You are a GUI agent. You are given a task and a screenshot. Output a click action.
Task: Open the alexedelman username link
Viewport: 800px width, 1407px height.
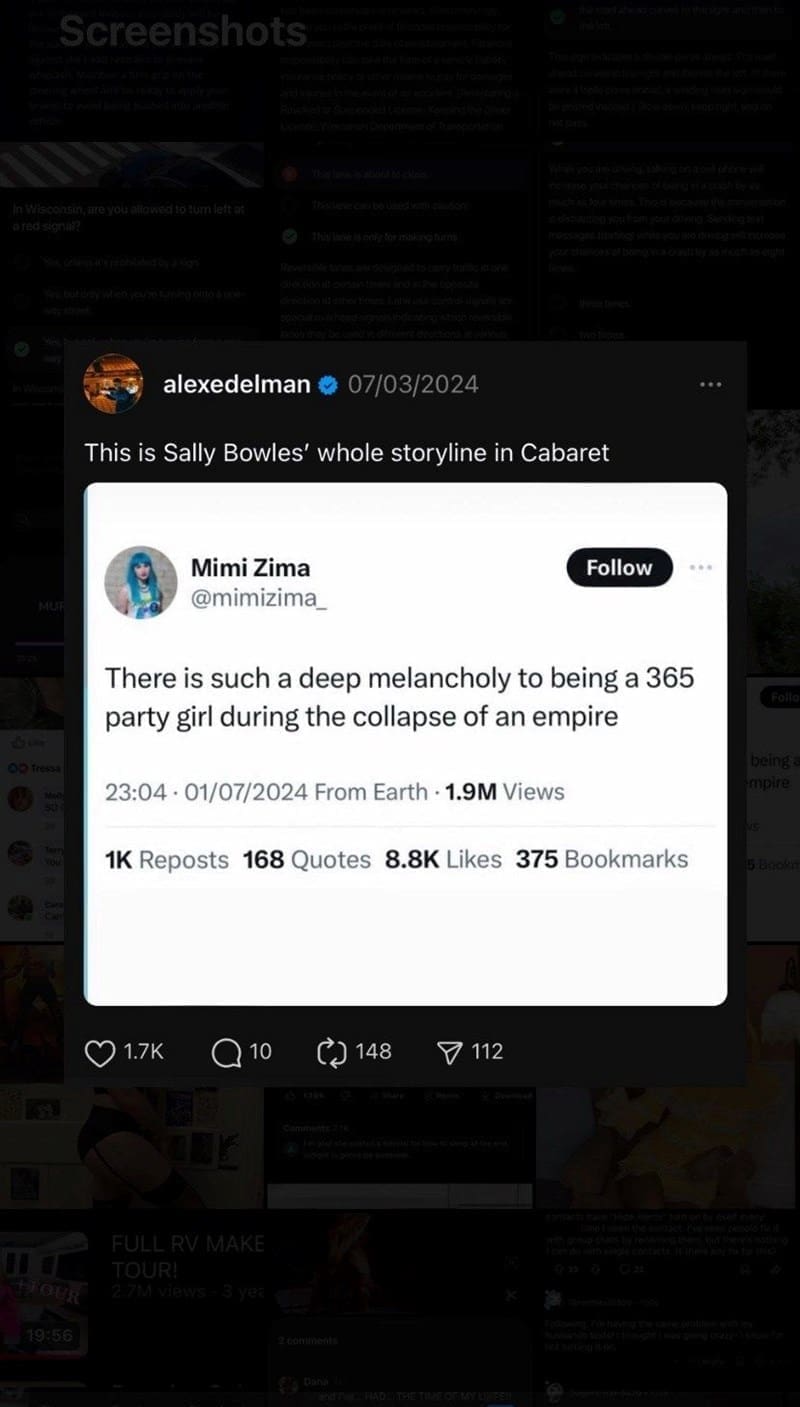tap(236, 384)
